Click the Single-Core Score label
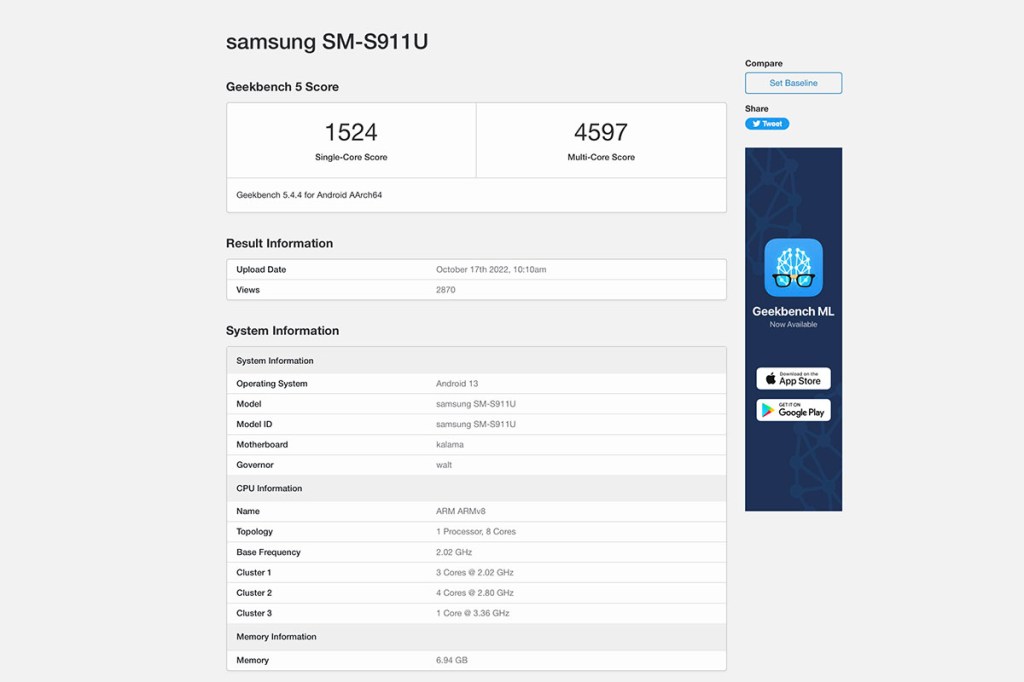 coord(351,157)
